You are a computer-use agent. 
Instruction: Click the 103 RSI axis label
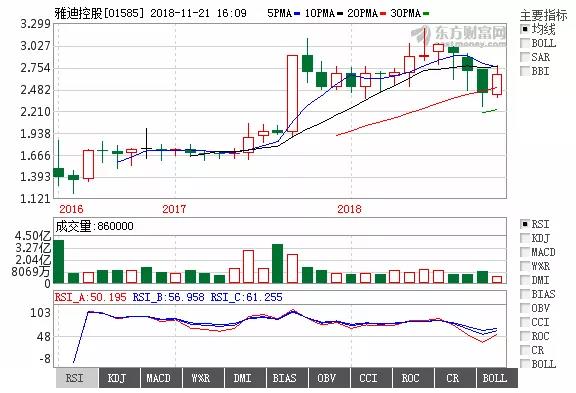[40, 313]
